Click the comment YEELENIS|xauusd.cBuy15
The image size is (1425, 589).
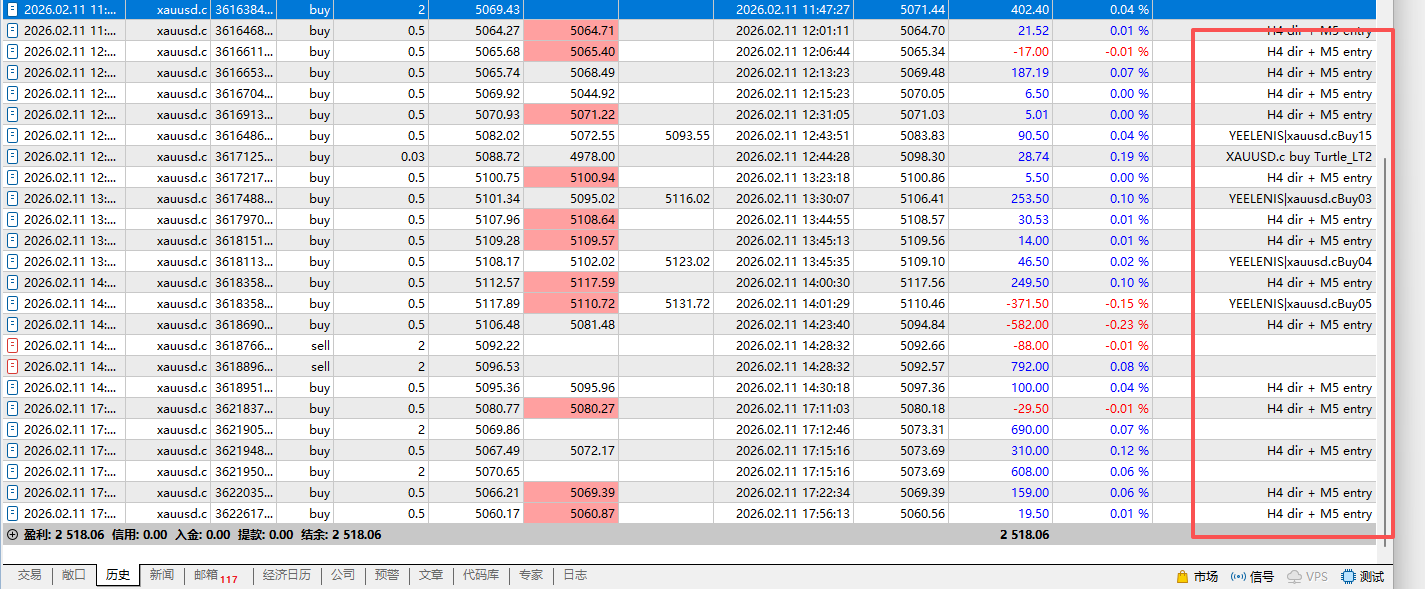point(1301,135)
